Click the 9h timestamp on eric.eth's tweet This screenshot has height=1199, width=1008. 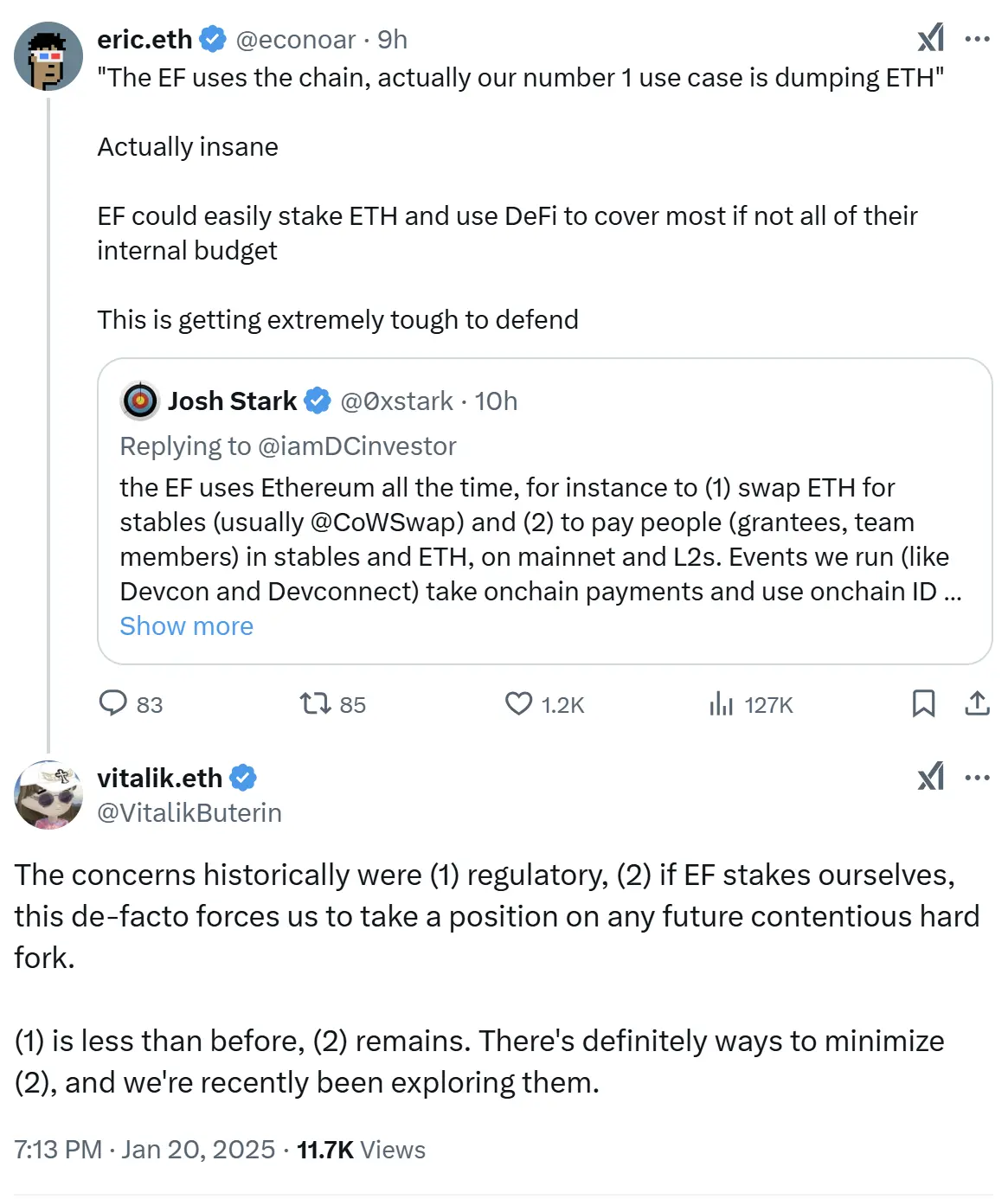point(394,39)
